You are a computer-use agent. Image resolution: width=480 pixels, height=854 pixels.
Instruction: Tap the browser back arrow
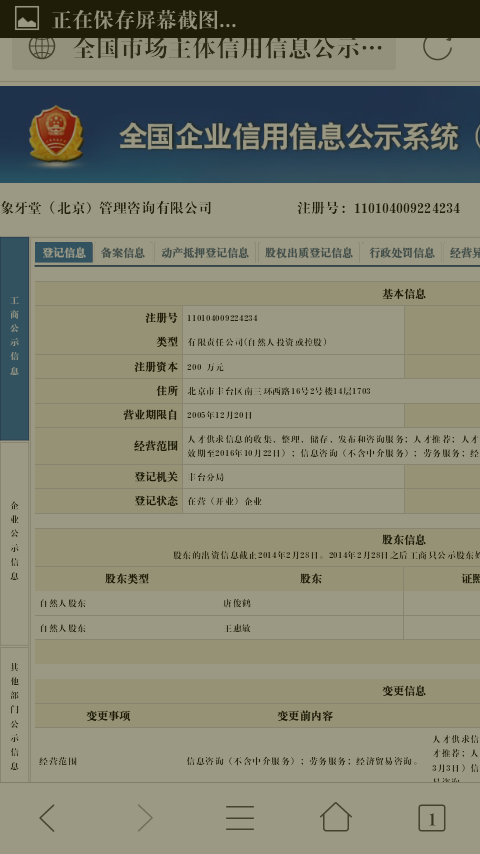click(47, 818)
